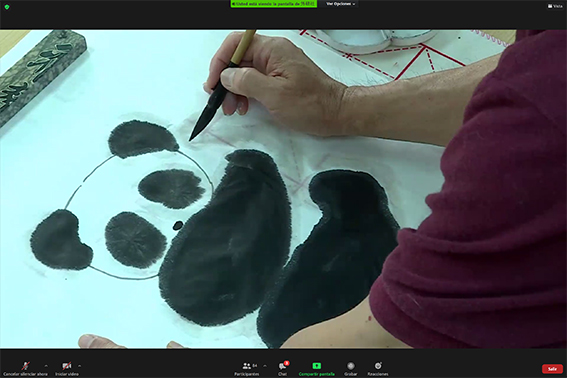Click the Grabar label text

[350, 374]
